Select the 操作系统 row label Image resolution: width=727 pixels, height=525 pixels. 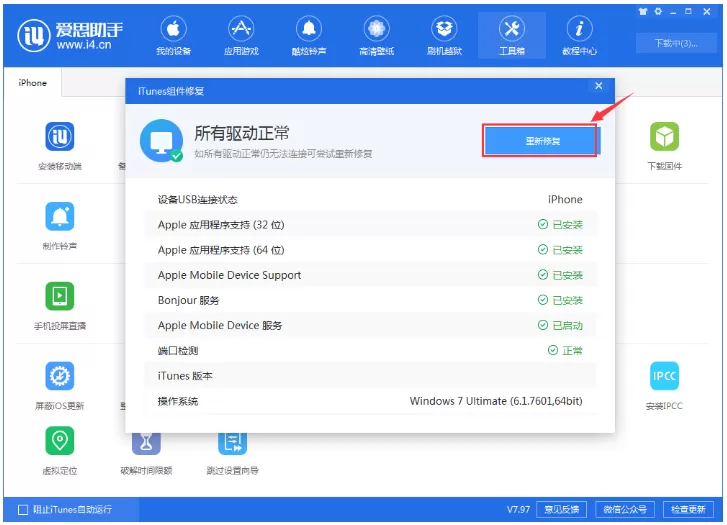(178, 401)
